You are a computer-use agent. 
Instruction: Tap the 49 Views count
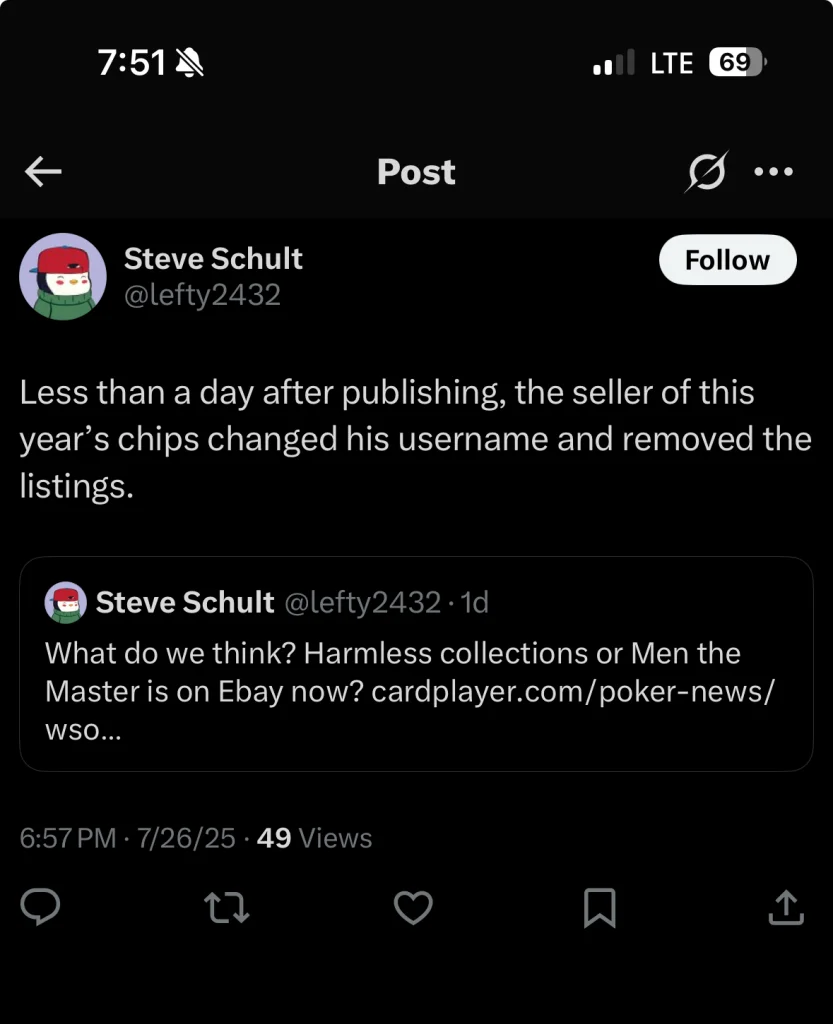(314, 838)
